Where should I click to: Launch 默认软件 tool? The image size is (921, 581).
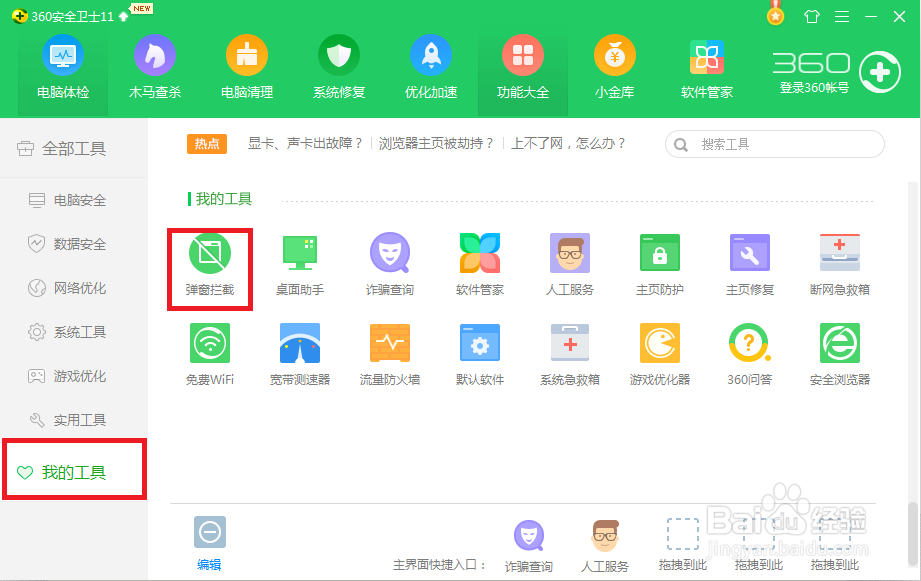[480, 355]
